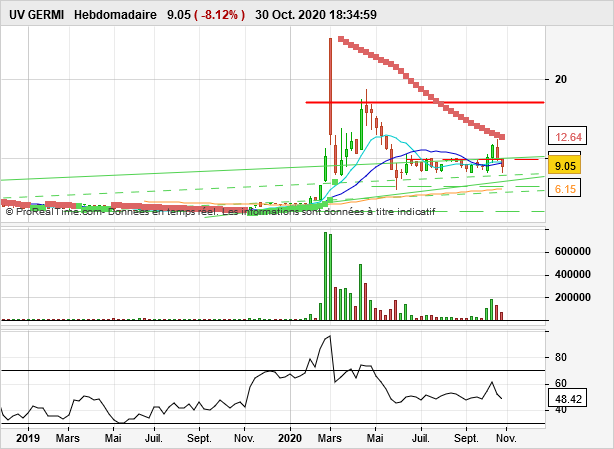Click the RSI peak near March 2020
Screen dimensions: 614x449
pos(330,336)
